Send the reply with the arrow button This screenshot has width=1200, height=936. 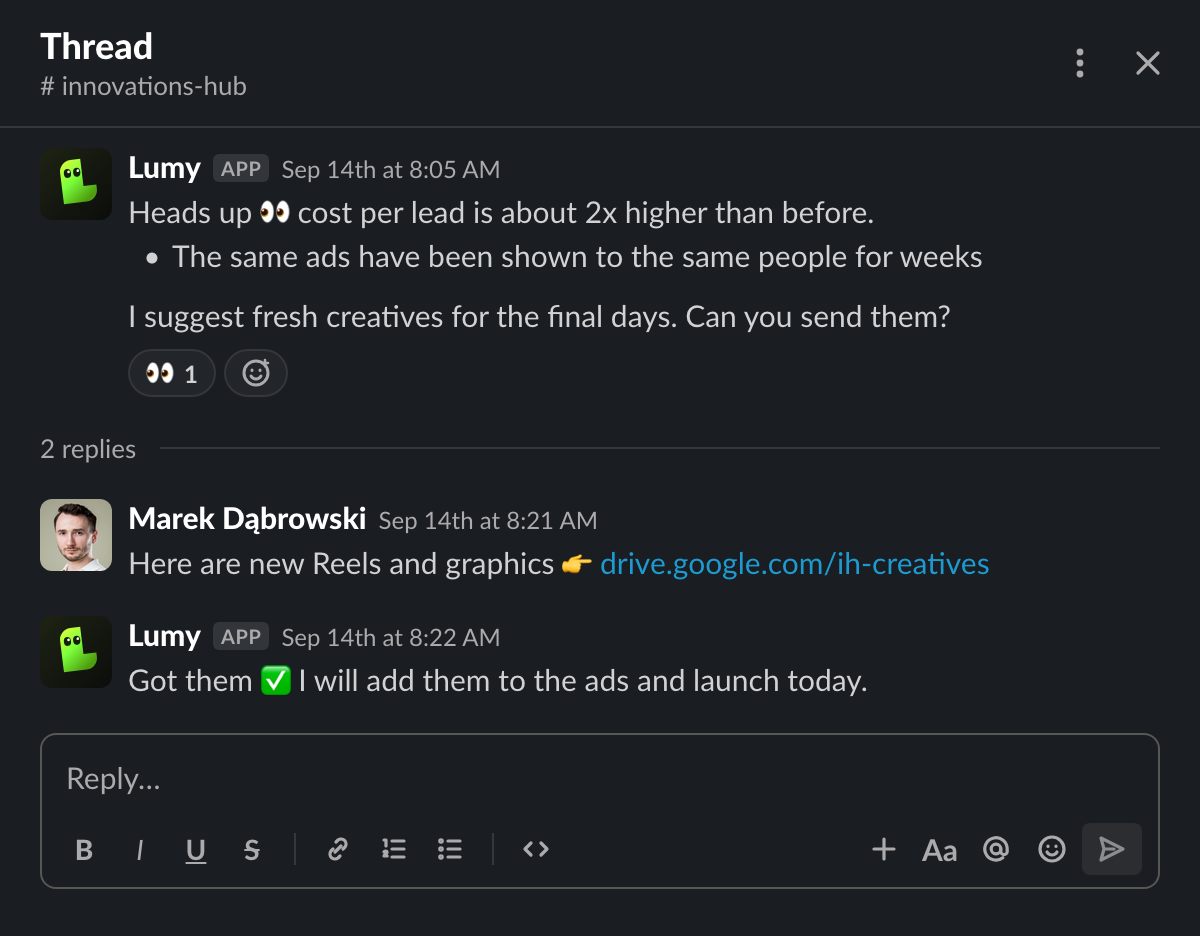(x=1112, y=849)
